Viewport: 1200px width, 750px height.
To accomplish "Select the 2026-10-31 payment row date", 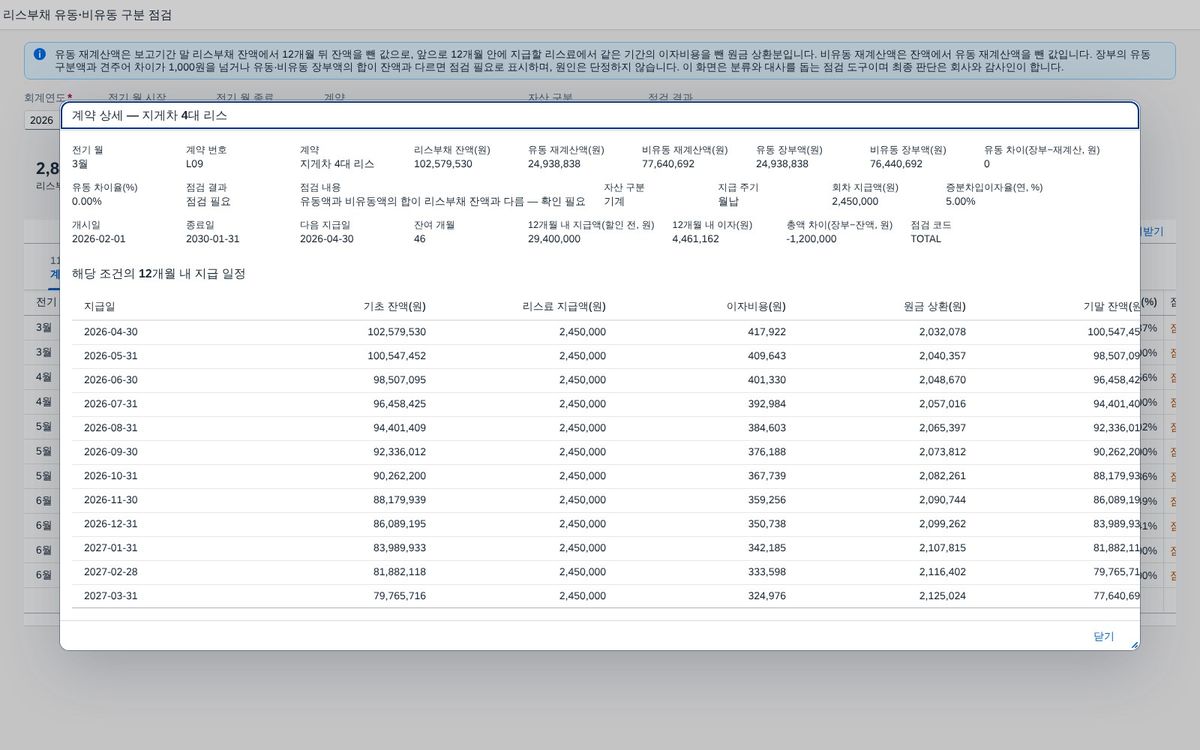I will tap(111, 476).
